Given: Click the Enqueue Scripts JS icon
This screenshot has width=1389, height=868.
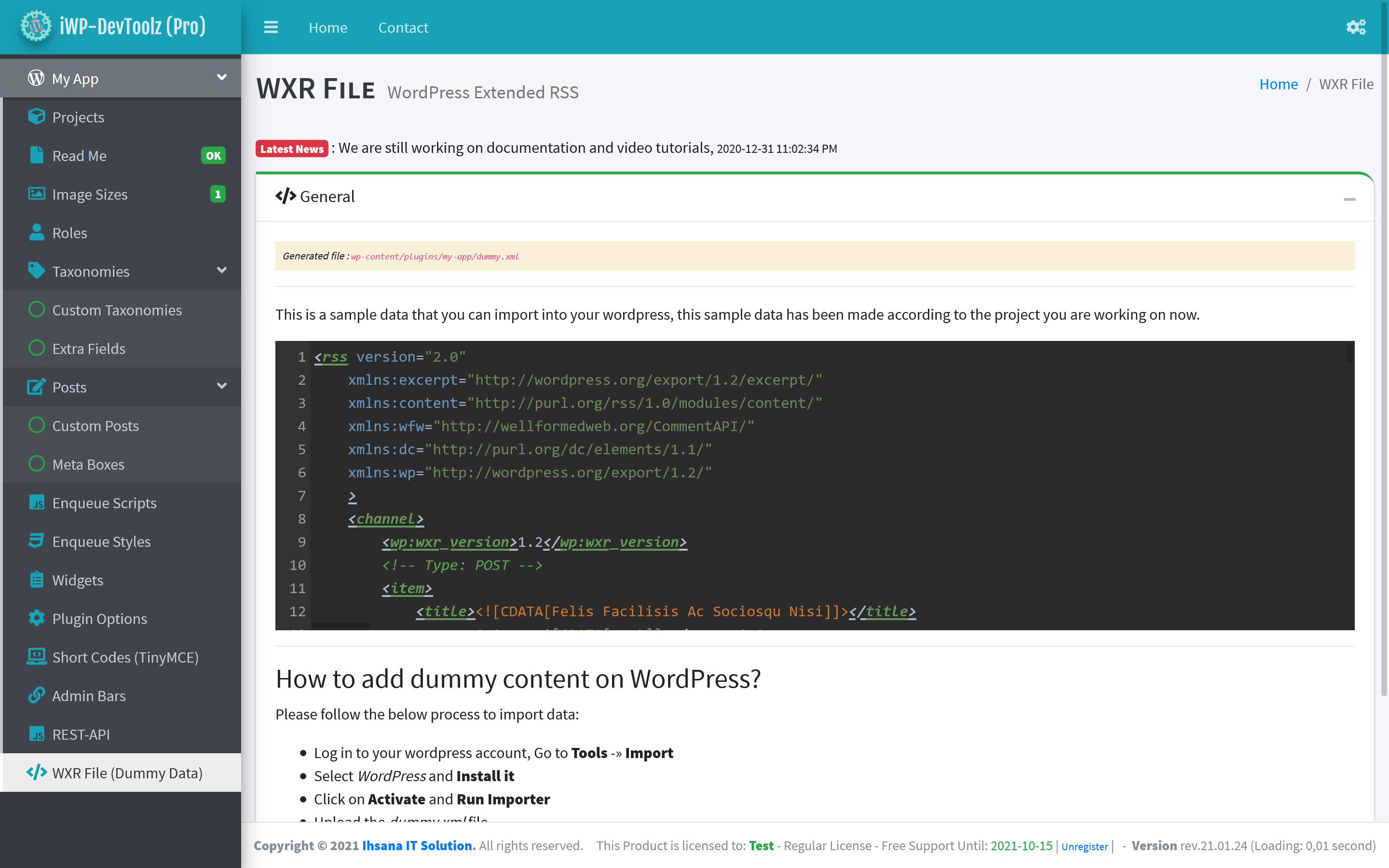Looking at the screenshot, I should click(36, 502).
